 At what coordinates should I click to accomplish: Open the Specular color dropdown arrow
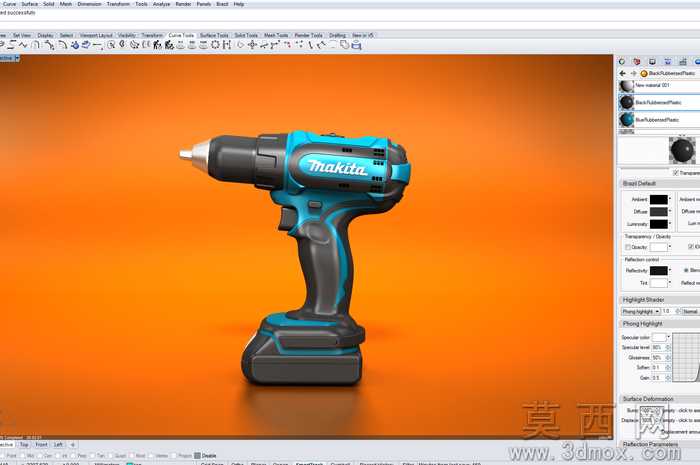pos(668,337)
